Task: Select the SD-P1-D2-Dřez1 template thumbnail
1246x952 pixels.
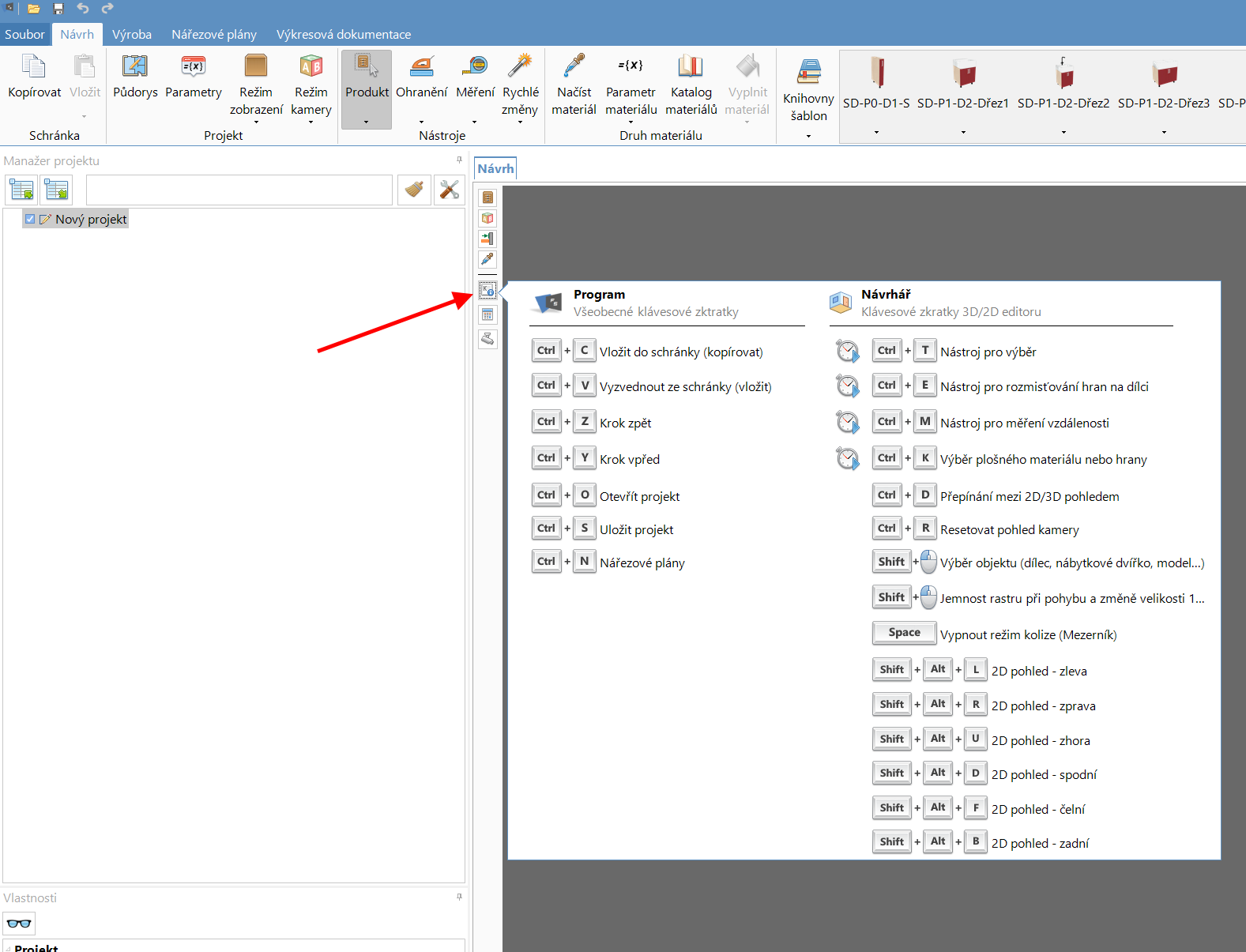Action: point(962,75)
